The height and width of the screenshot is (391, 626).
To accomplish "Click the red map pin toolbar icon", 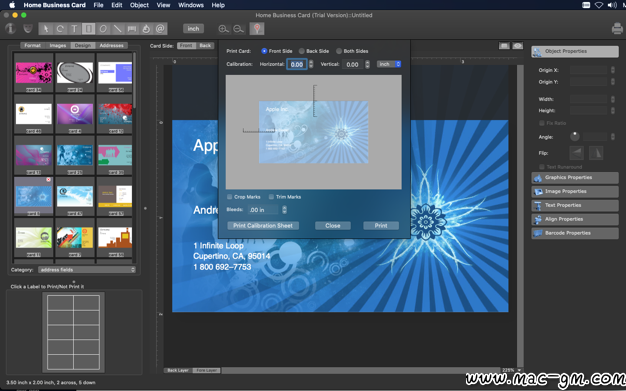I will (x=257, y=29).
